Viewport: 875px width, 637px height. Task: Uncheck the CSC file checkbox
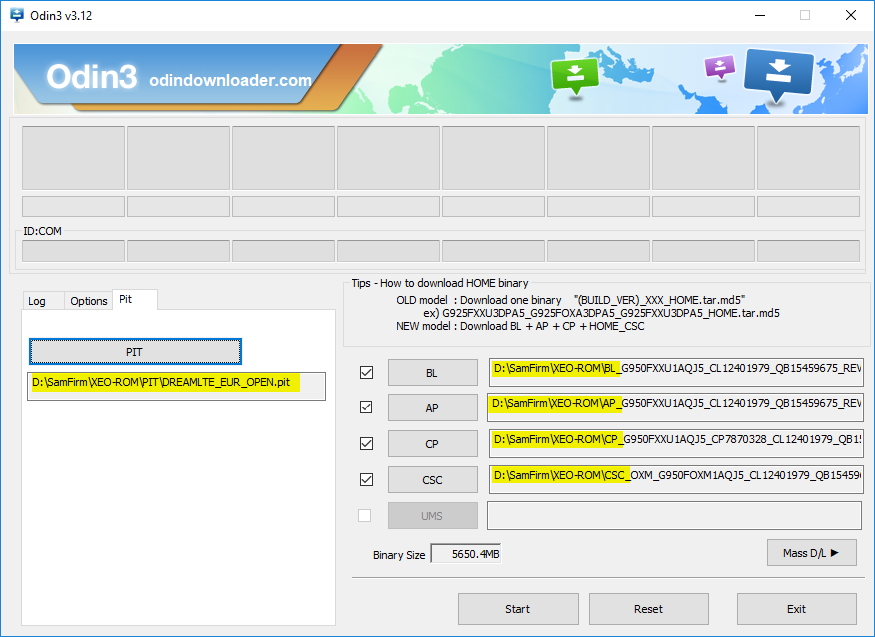[366, 479]
